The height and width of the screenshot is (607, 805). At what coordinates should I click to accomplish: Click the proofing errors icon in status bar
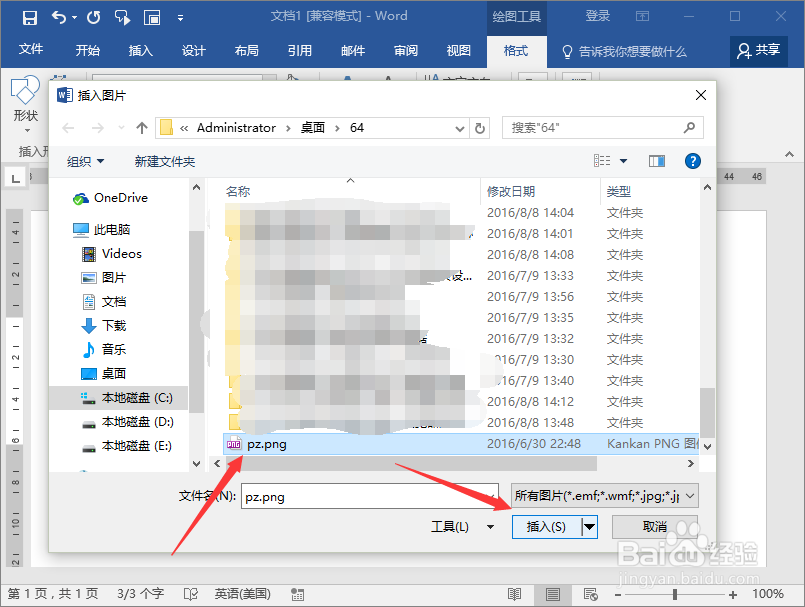[x=188, y=593]
